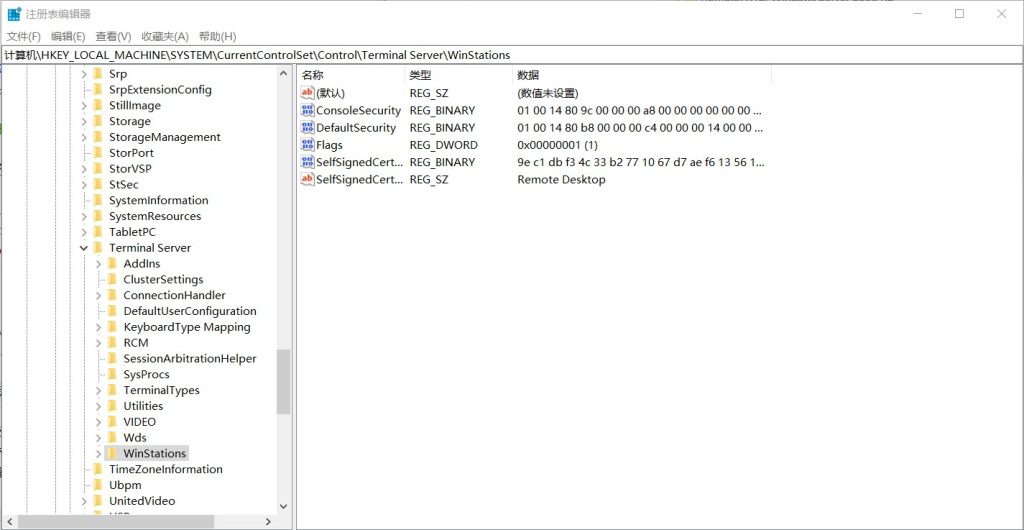The image size is (1024, 530).
Task: Maximize the Registry Editor window
Action: click(x=959, y=14)
